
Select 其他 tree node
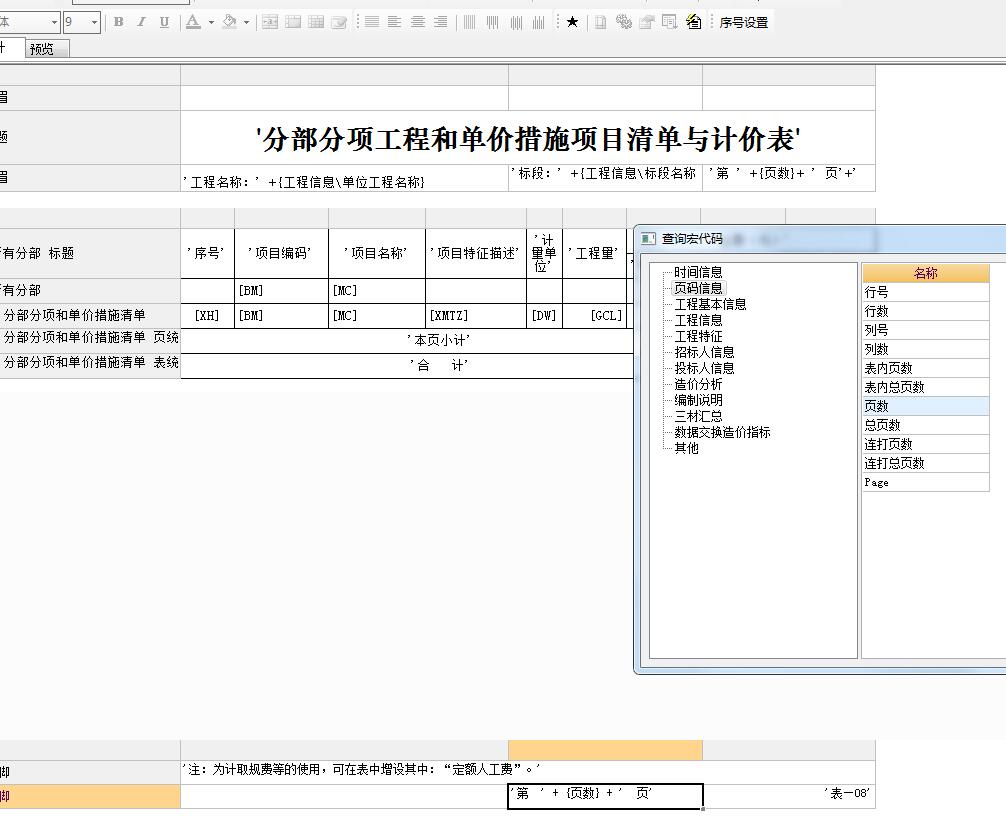point(686,448)
